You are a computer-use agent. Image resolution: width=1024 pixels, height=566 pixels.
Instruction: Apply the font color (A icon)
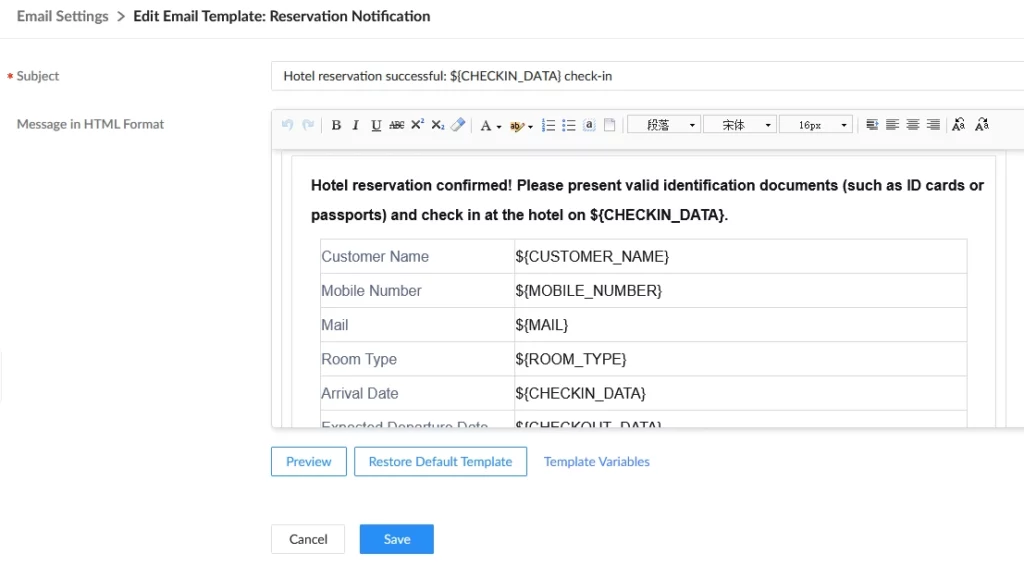point(485,125)
